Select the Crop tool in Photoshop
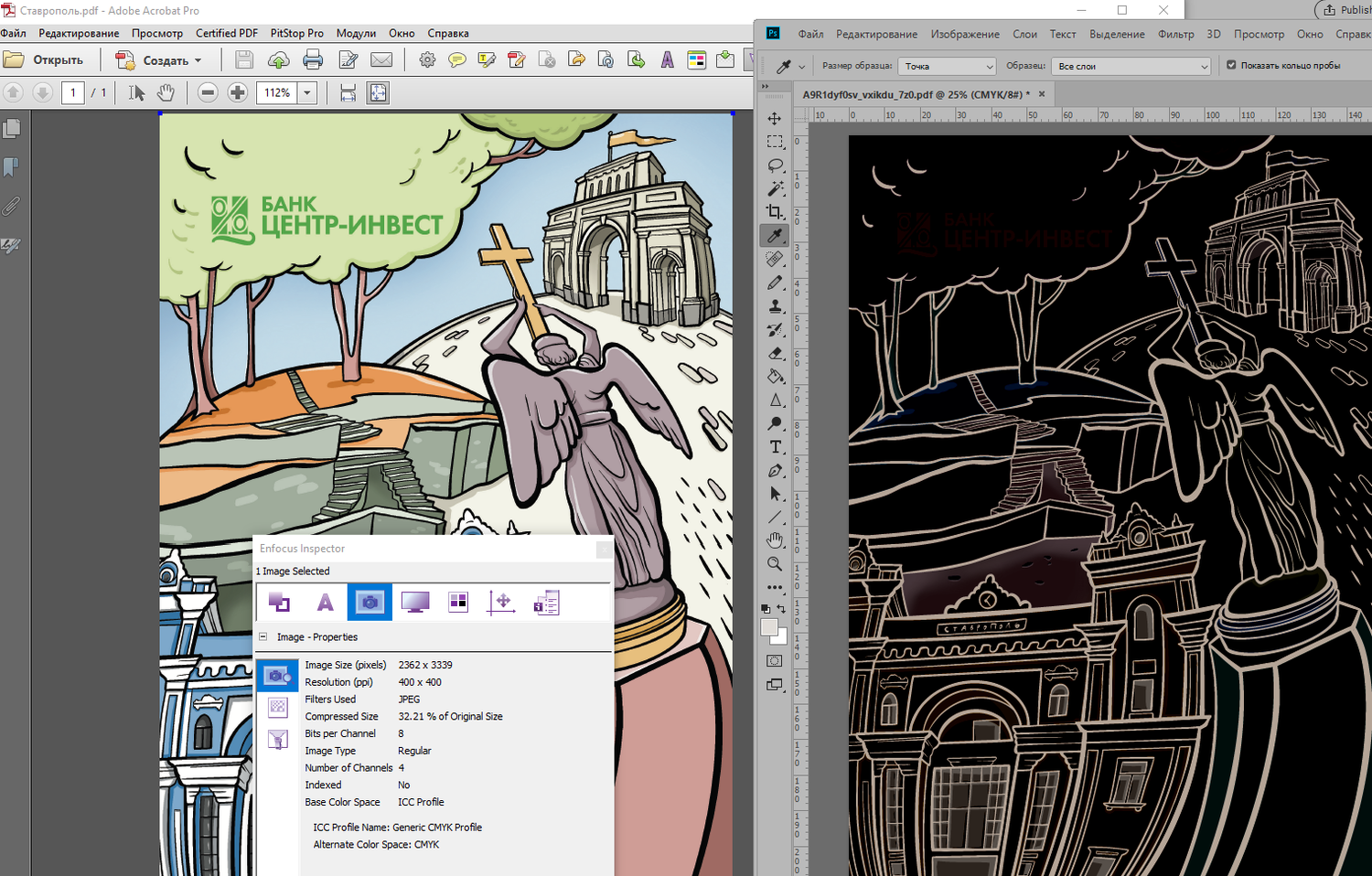 coord(775,212)
